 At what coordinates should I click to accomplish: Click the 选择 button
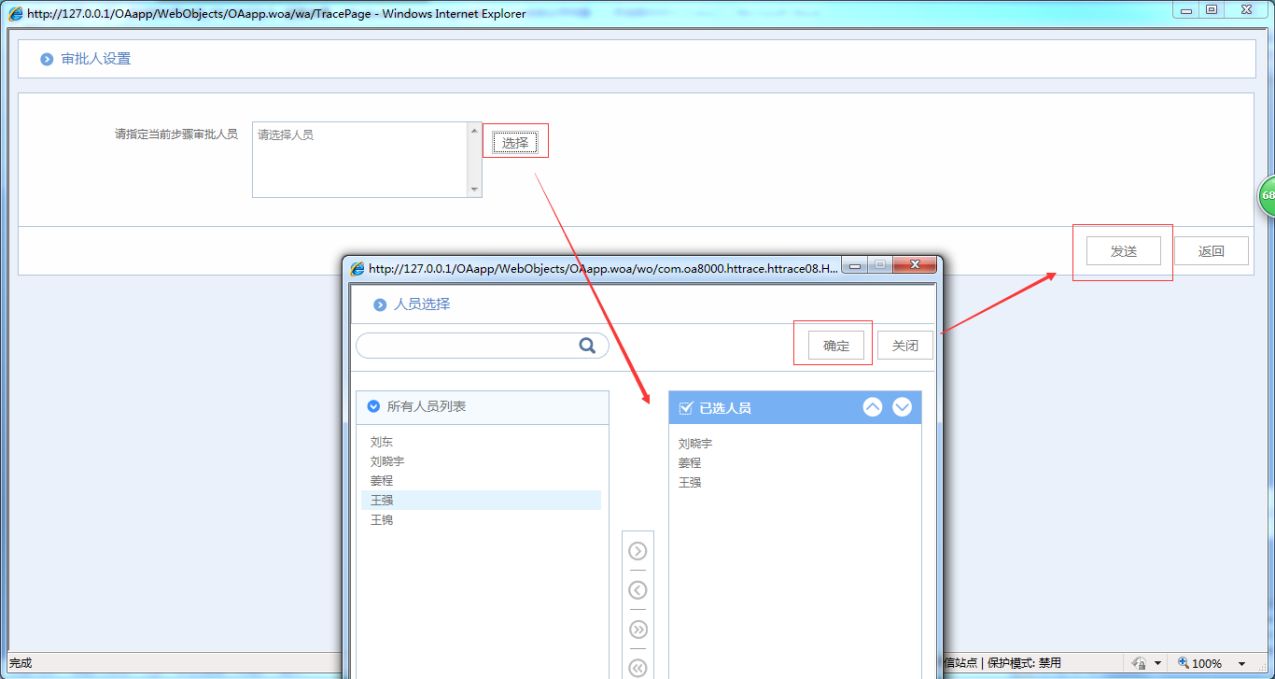click(515, 143)
